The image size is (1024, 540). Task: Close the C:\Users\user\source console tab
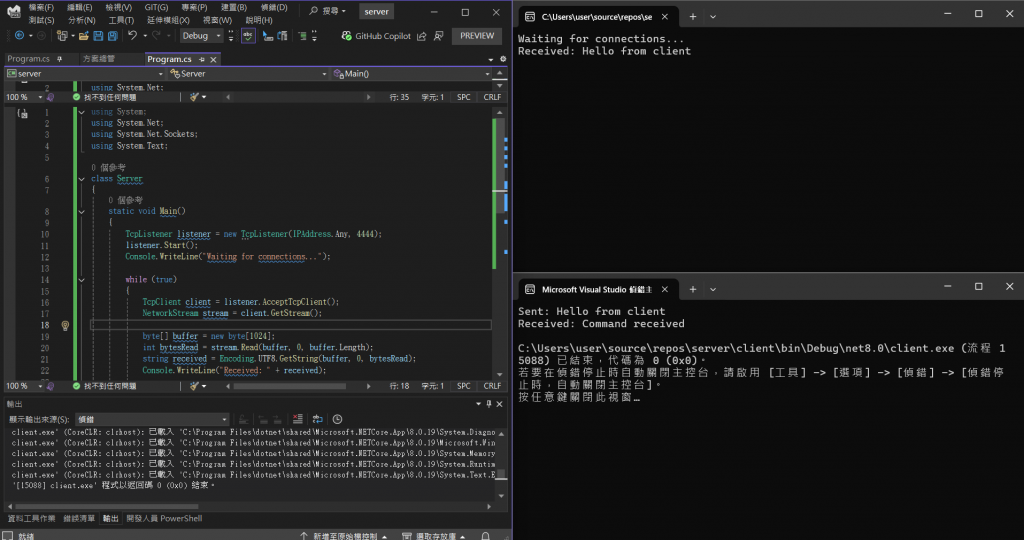pos(665,16)
